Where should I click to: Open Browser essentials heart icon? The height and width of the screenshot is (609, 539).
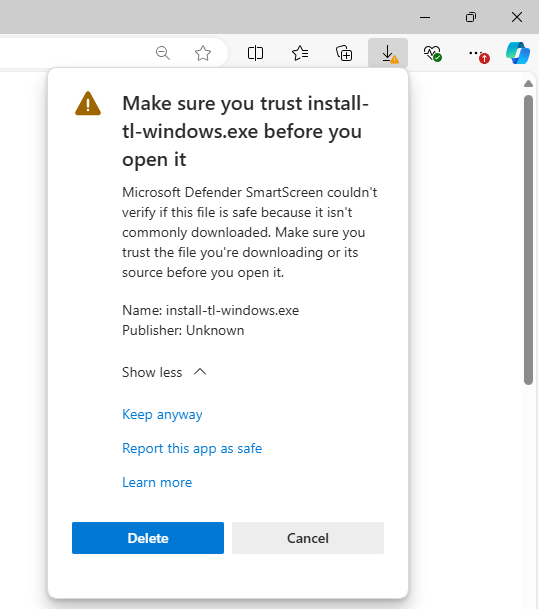click(432, 53)
